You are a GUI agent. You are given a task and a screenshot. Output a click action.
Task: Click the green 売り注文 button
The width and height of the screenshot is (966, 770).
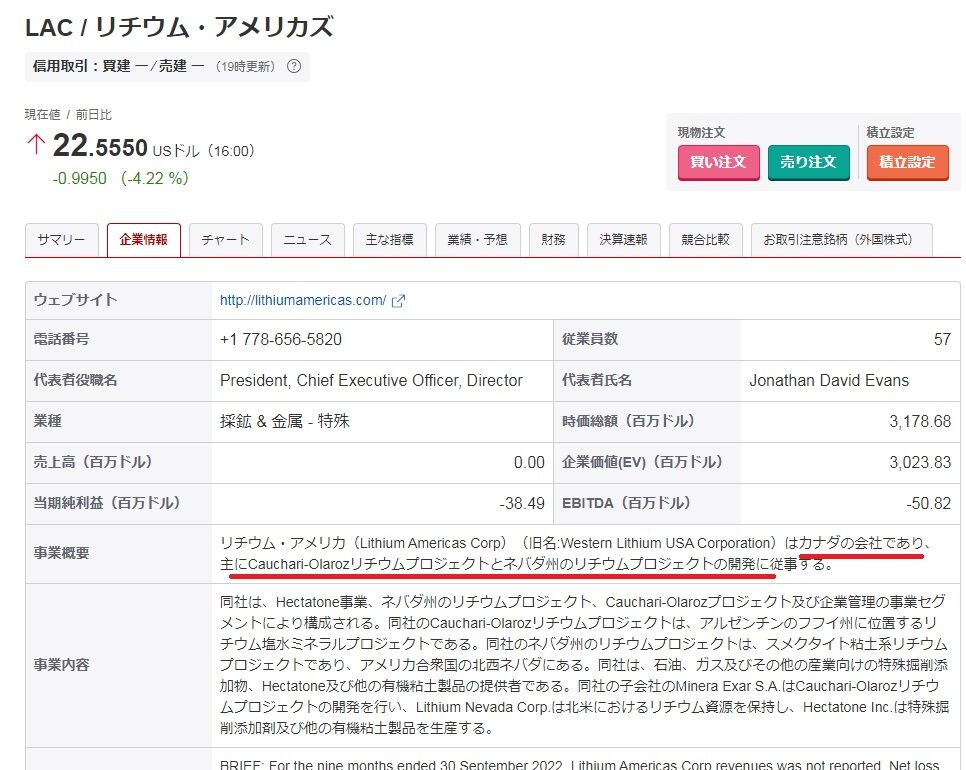[x=808, y=163]
